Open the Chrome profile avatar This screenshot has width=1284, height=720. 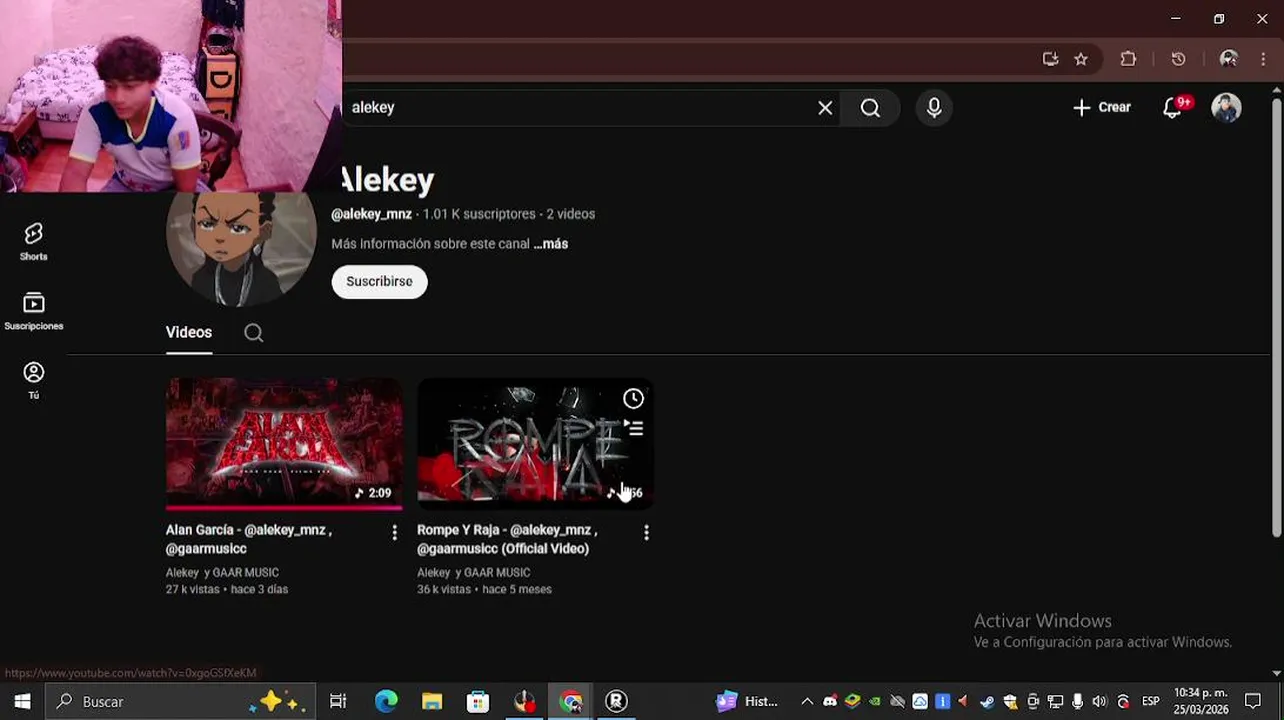pos(1228,59)
